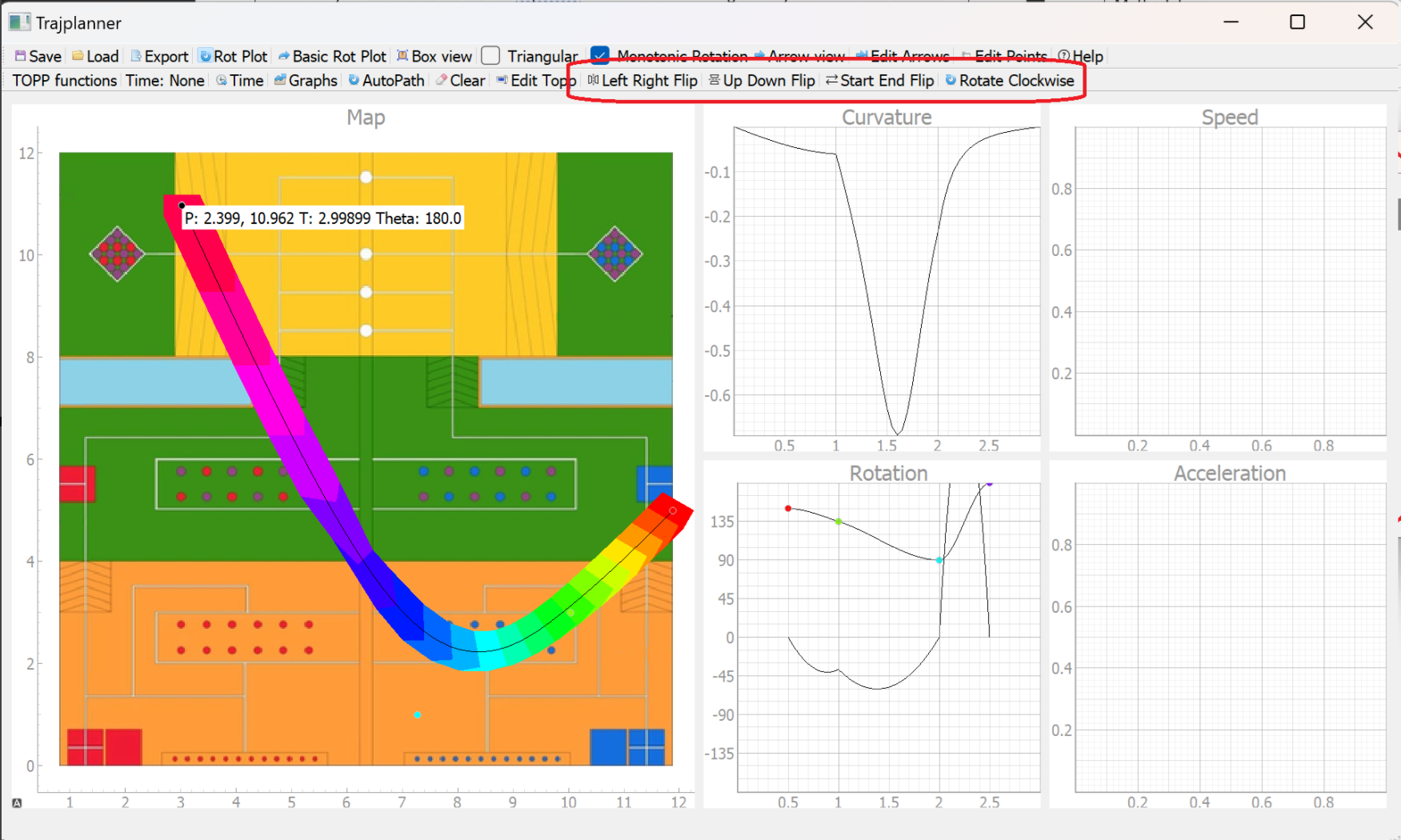The image size is (1401, 840).
Task: Open TOPP functions menu
Action: click(65, 81)
